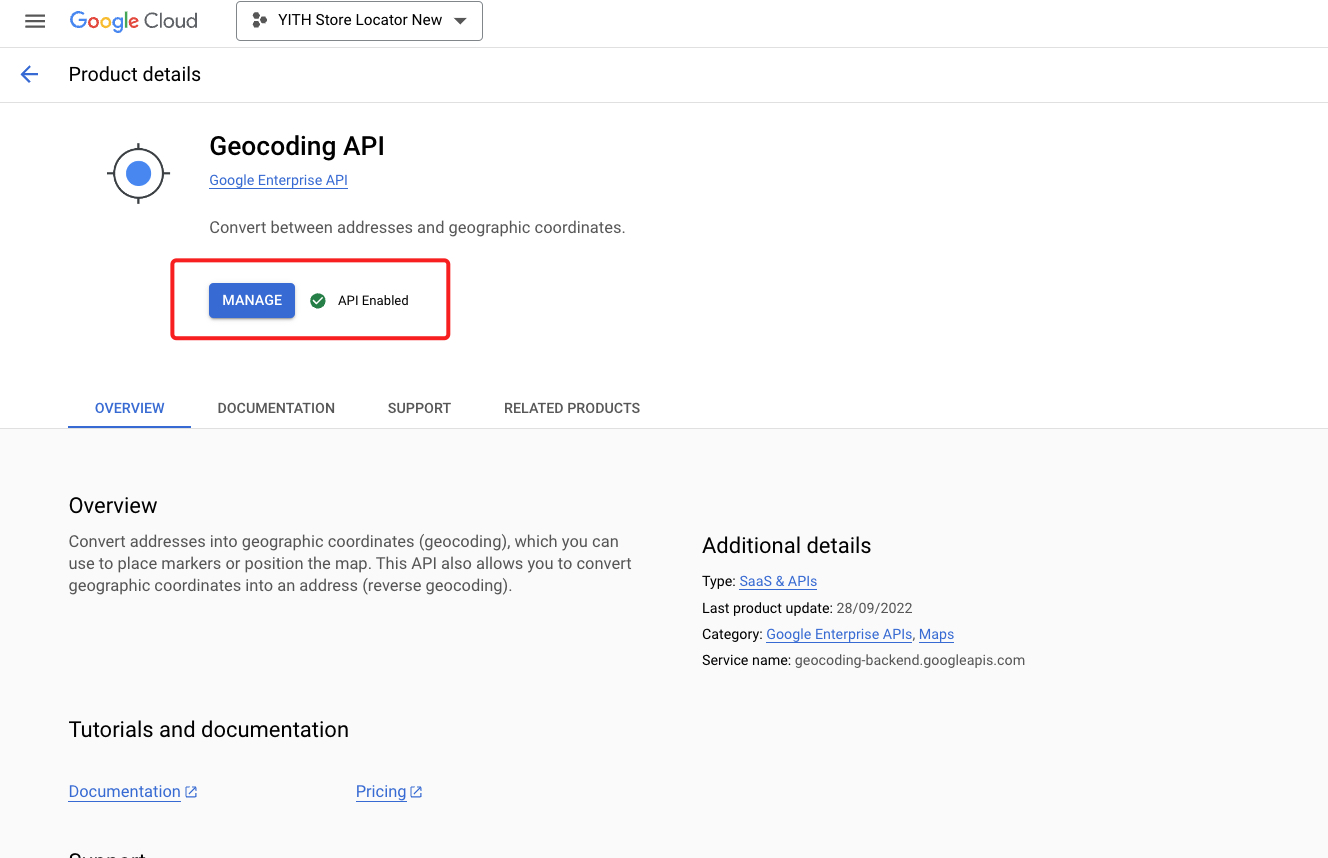Click the Overview section heading
The height and width of the screenshot is (858, 1328).
113,506
